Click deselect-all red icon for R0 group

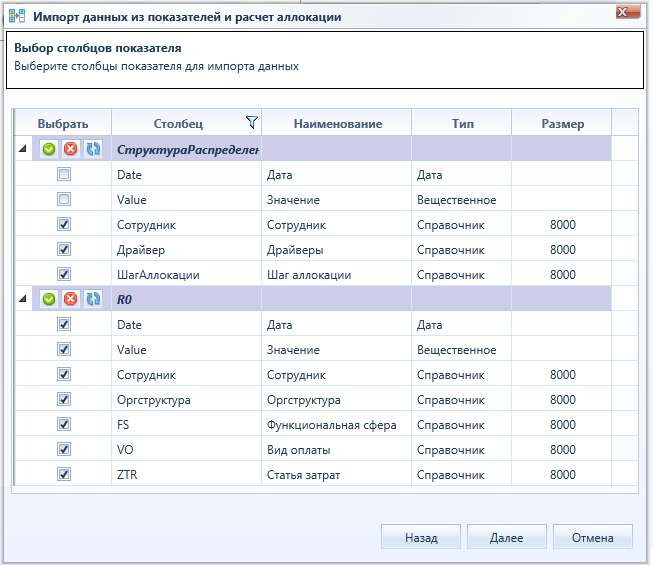pos(71,299)
